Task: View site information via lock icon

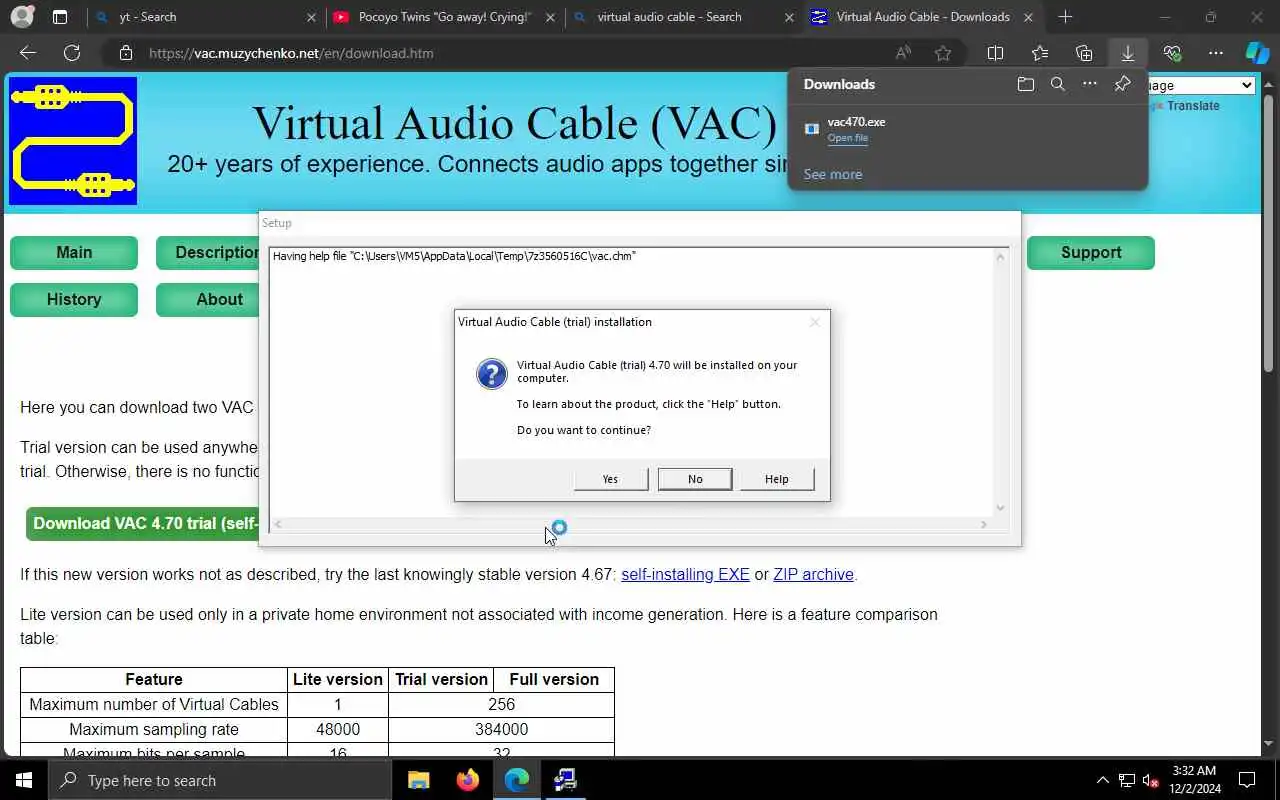Action: pos(125,53)
